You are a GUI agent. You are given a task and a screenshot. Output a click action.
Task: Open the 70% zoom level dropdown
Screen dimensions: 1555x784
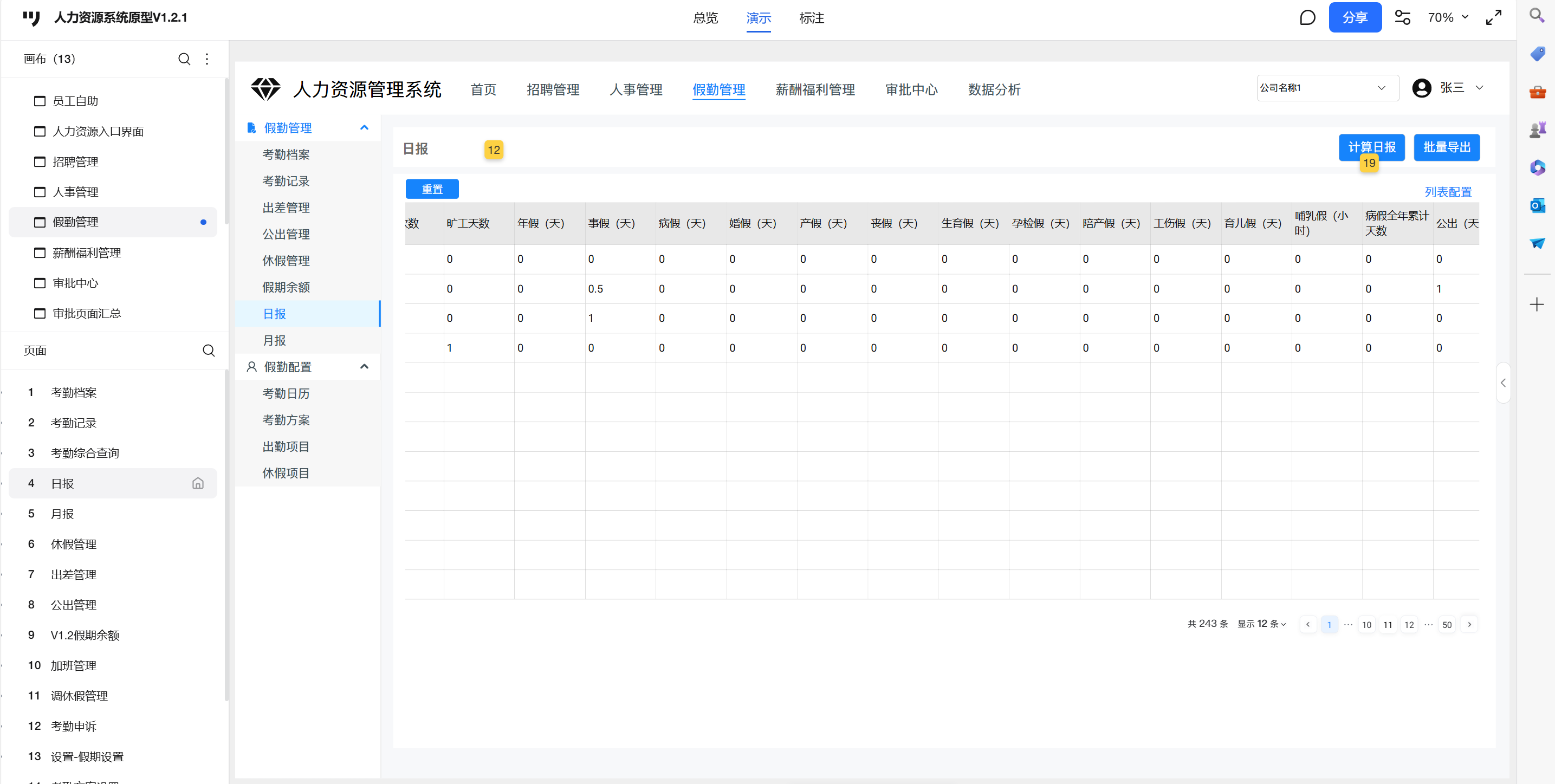pyautogui.click(x=1447, y=17)
